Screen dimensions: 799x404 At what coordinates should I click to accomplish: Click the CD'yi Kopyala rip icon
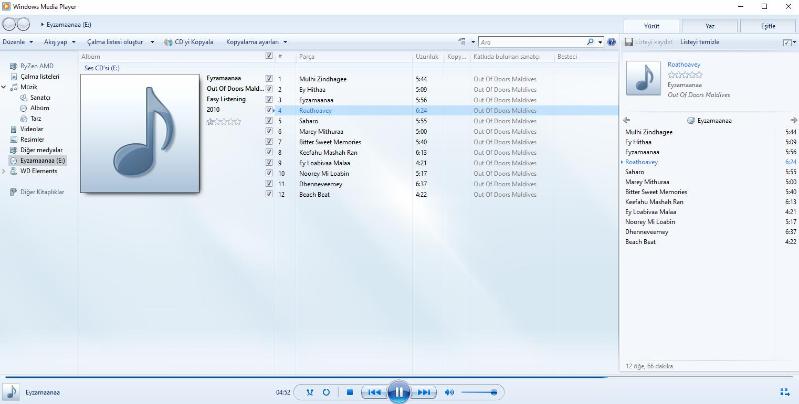click(x=168, y=42)
